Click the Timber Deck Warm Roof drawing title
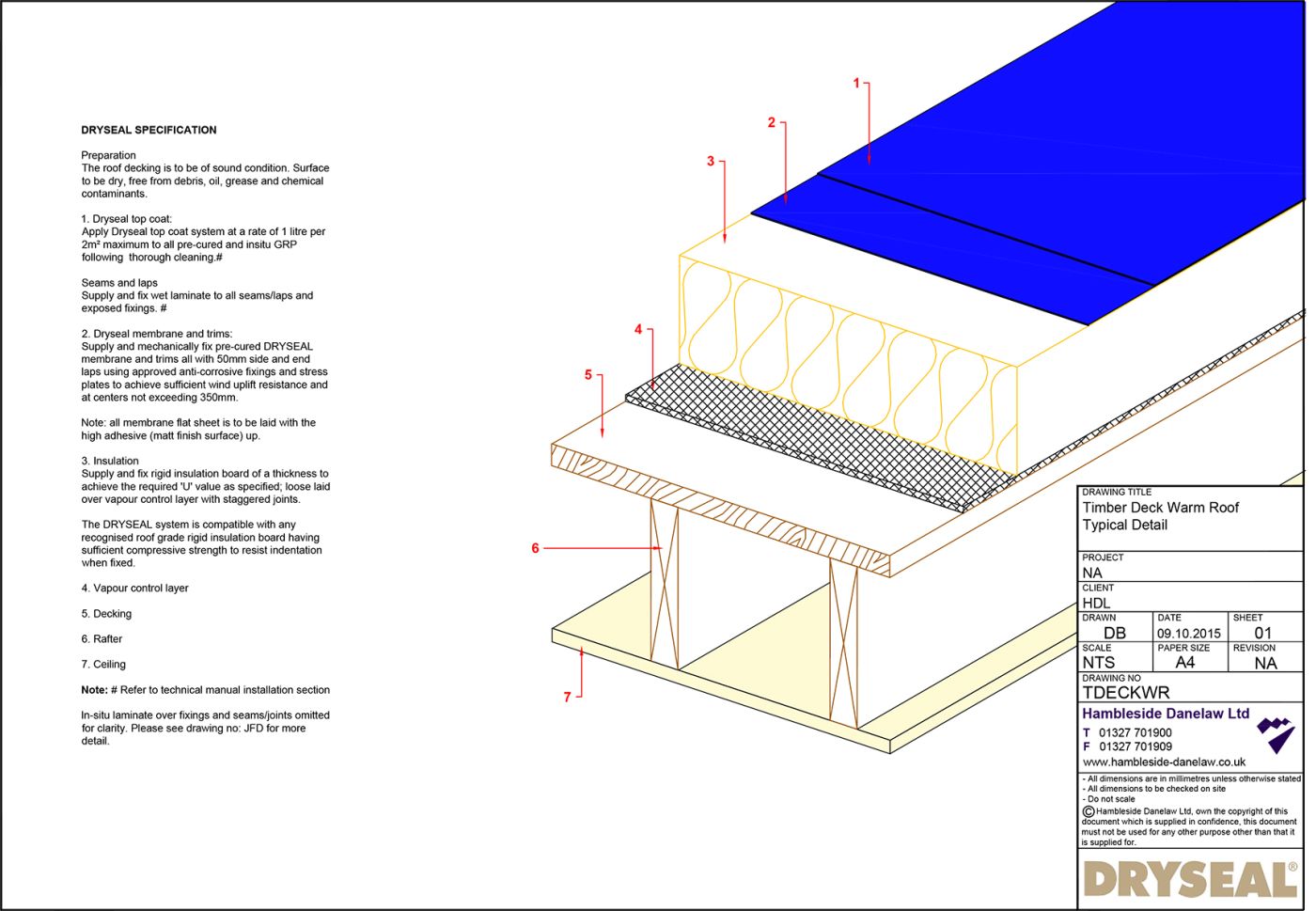 point(1161,508)
